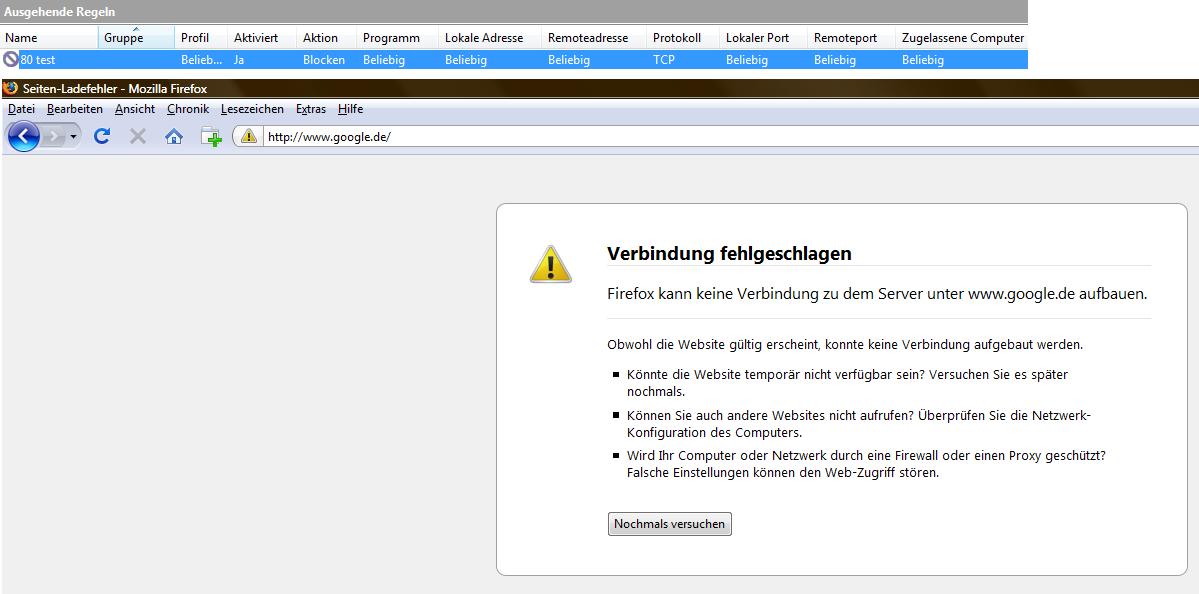Click the Blocken cell in the rule row
1199x594 pixels.
323,60
